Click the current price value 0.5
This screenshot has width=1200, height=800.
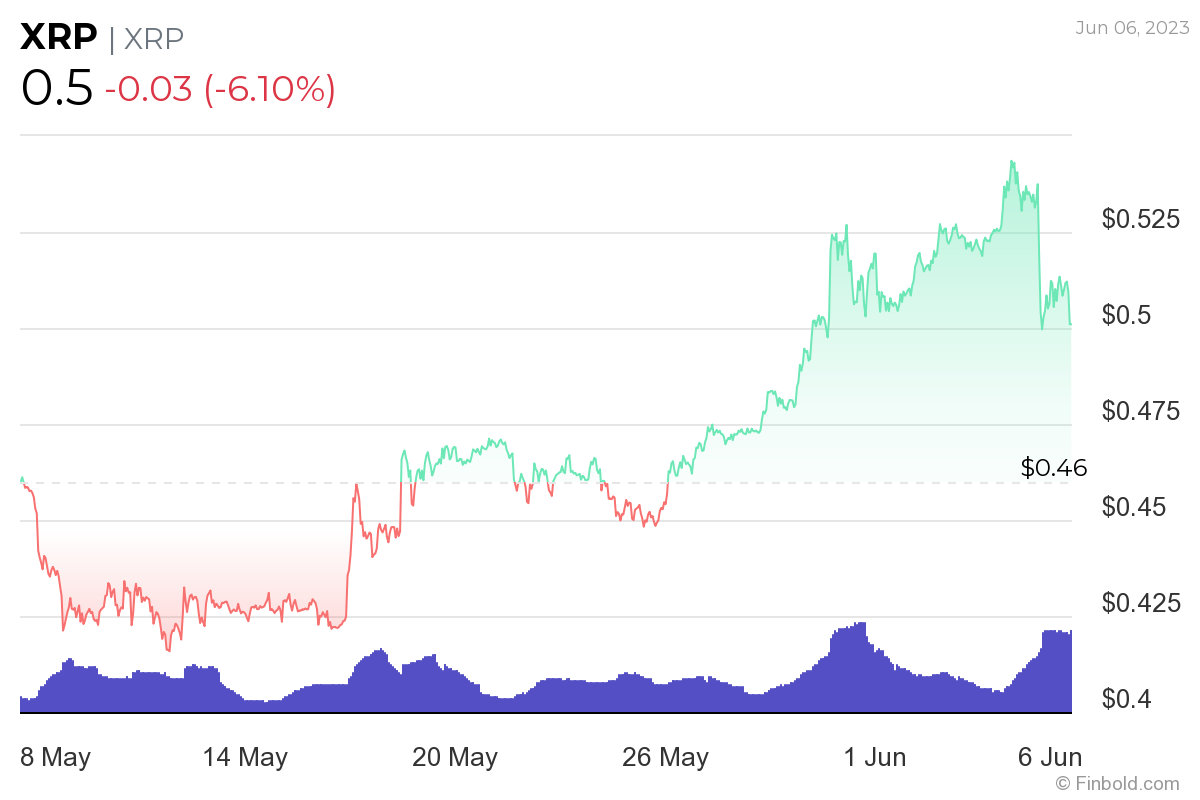[57, 89]
